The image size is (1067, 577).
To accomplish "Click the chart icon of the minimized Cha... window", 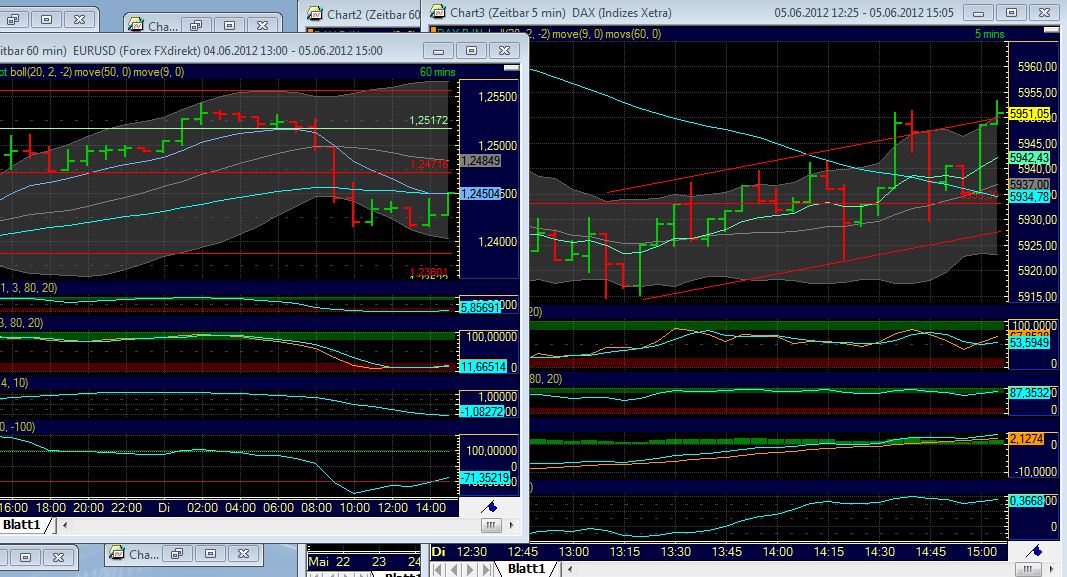I will pyautogui.click(x=135, y=23).
